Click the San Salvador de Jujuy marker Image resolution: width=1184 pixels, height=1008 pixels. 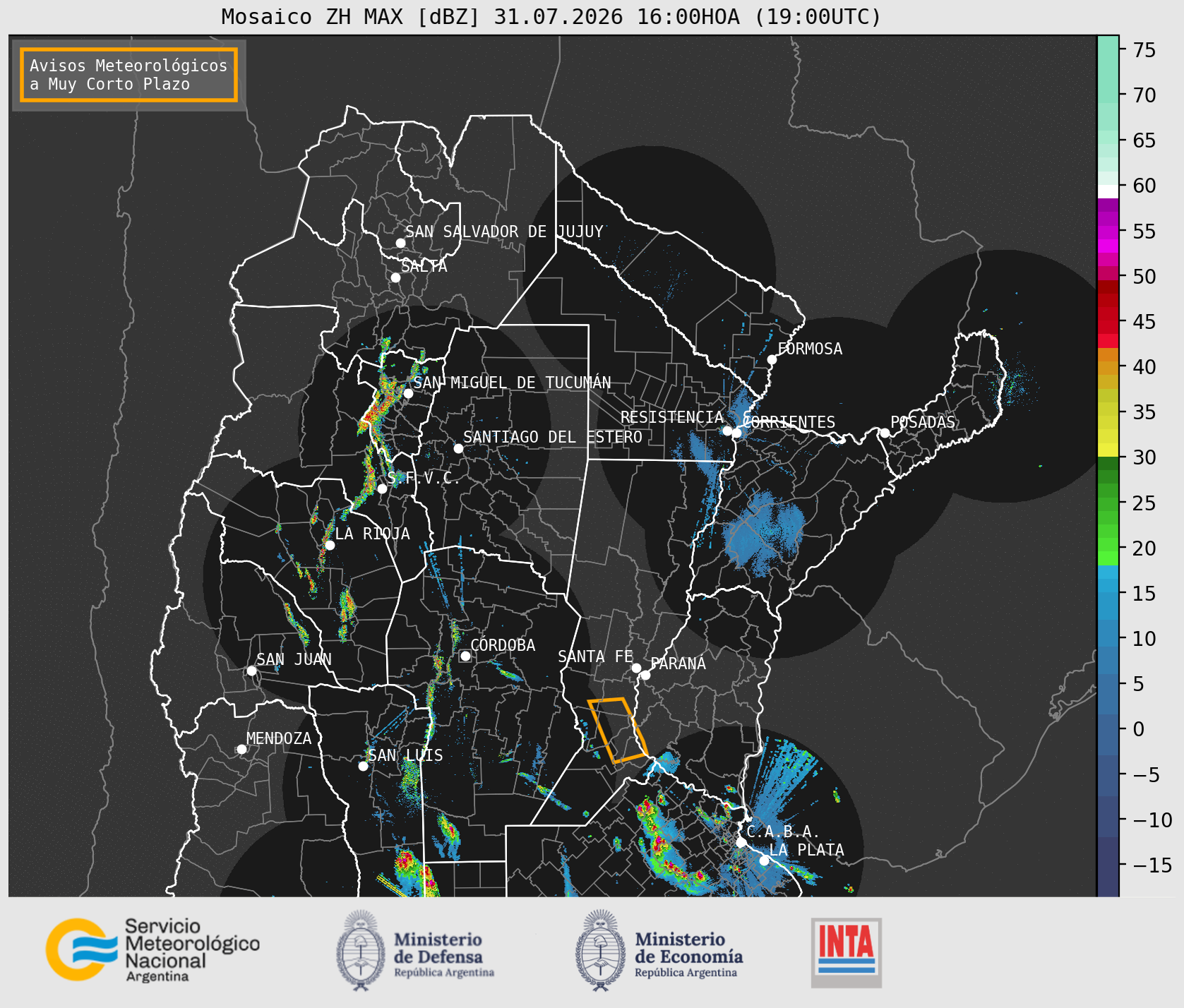pyautogui.click(x=400, y=243)
